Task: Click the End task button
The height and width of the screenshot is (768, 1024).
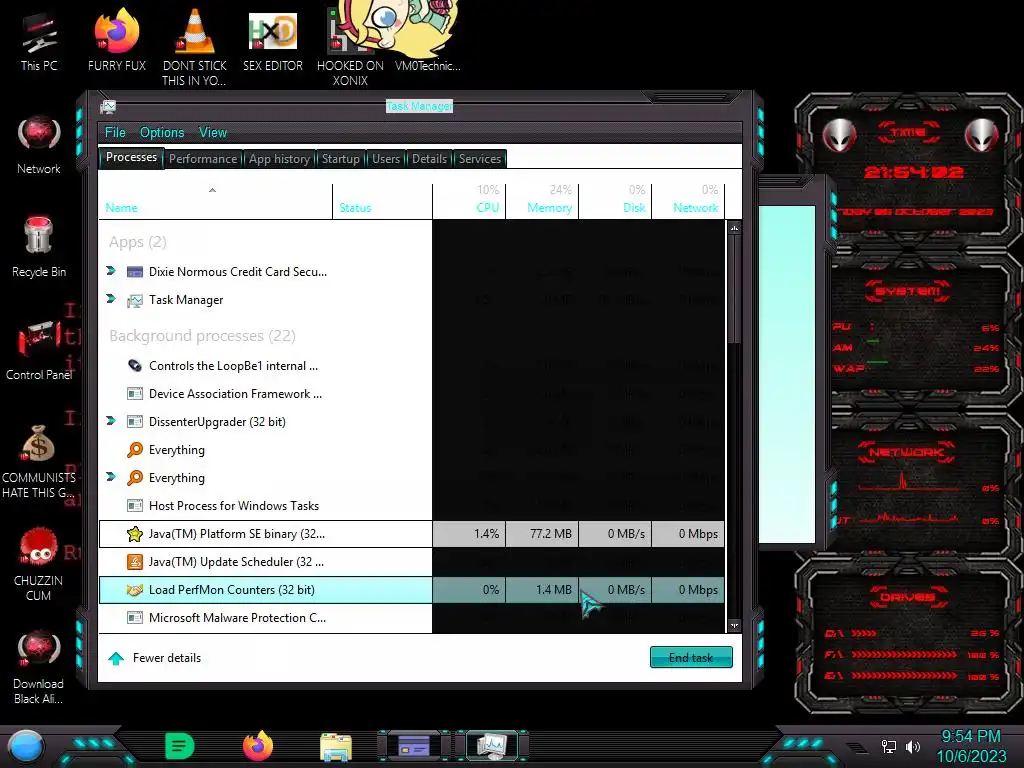Action: (691, 658)
